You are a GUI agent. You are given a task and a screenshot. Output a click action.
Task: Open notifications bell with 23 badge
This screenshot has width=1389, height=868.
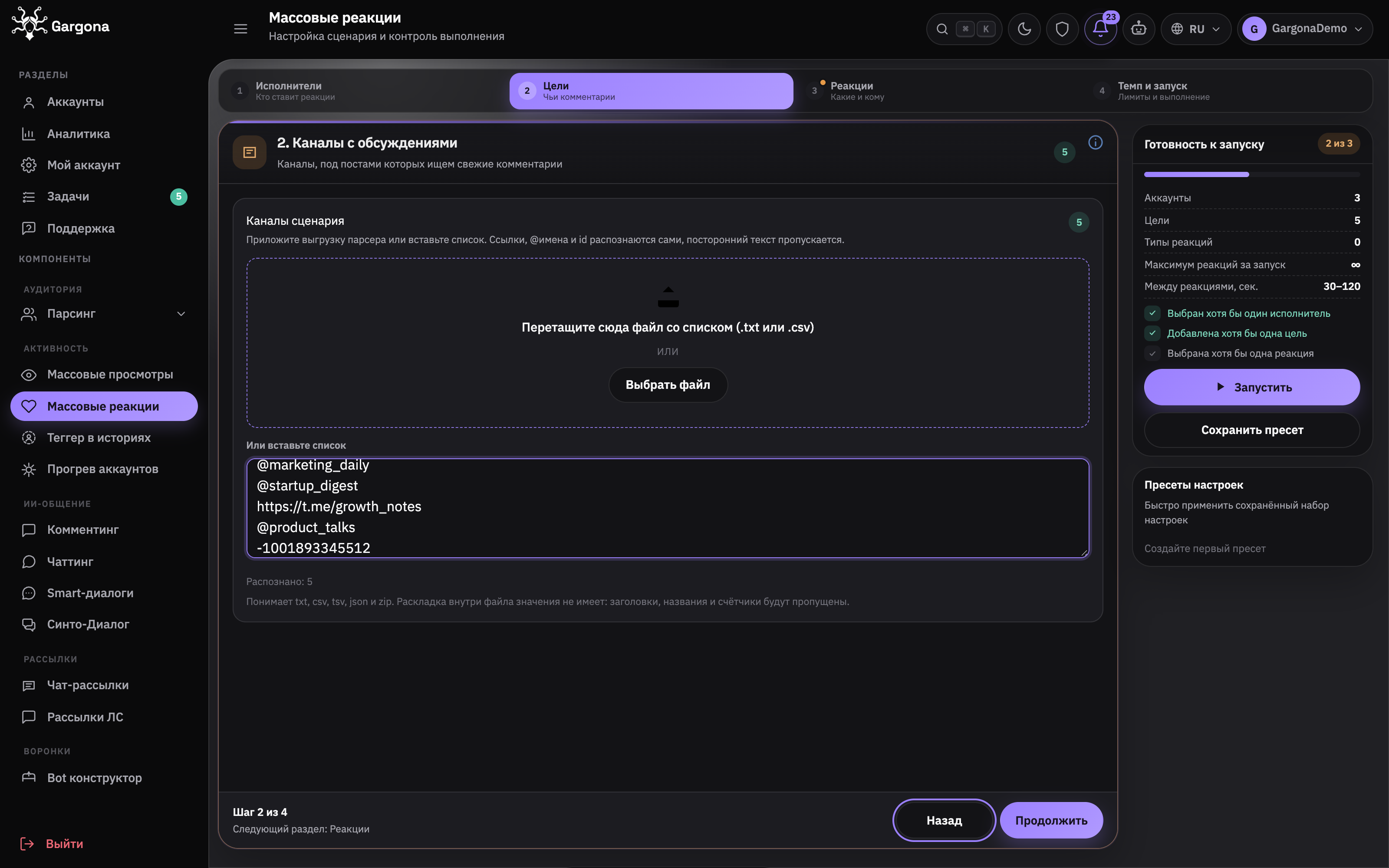(x=1100, y=29)
